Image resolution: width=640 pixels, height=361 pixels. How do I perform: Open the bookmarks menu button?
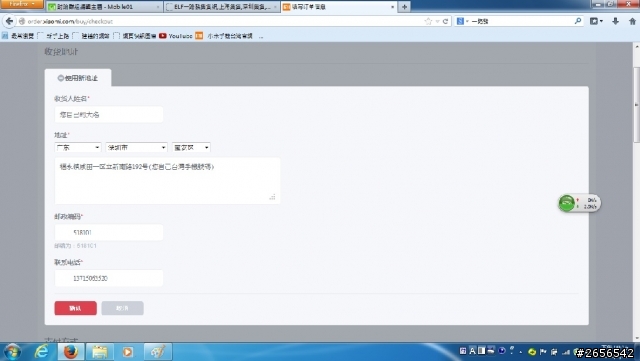[x=596, y=21]
